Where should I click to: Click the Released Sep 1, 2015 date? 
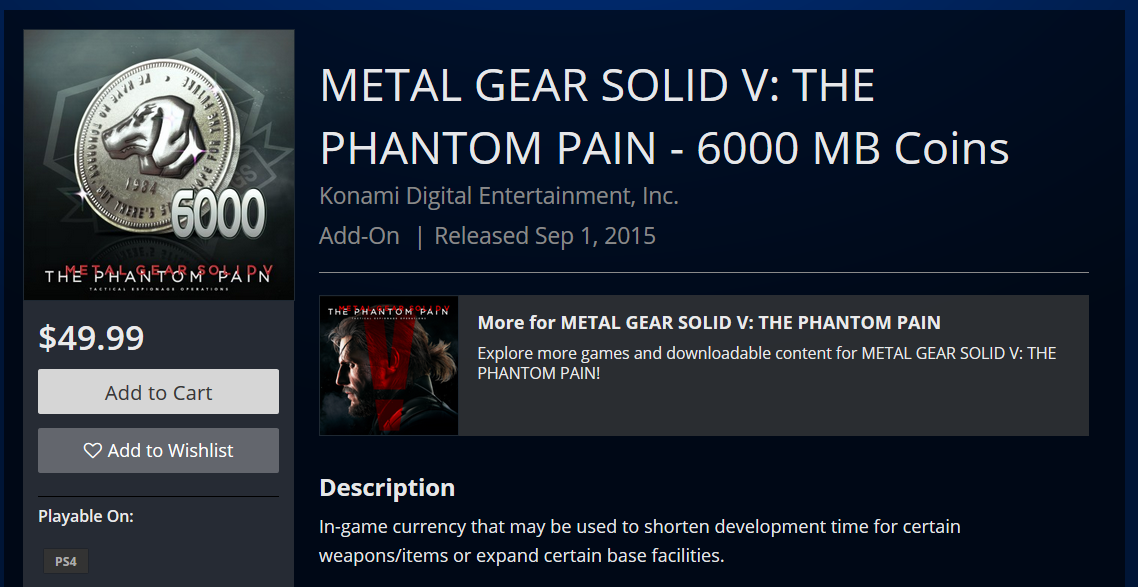pyautogui.click(x=545, y=236)
